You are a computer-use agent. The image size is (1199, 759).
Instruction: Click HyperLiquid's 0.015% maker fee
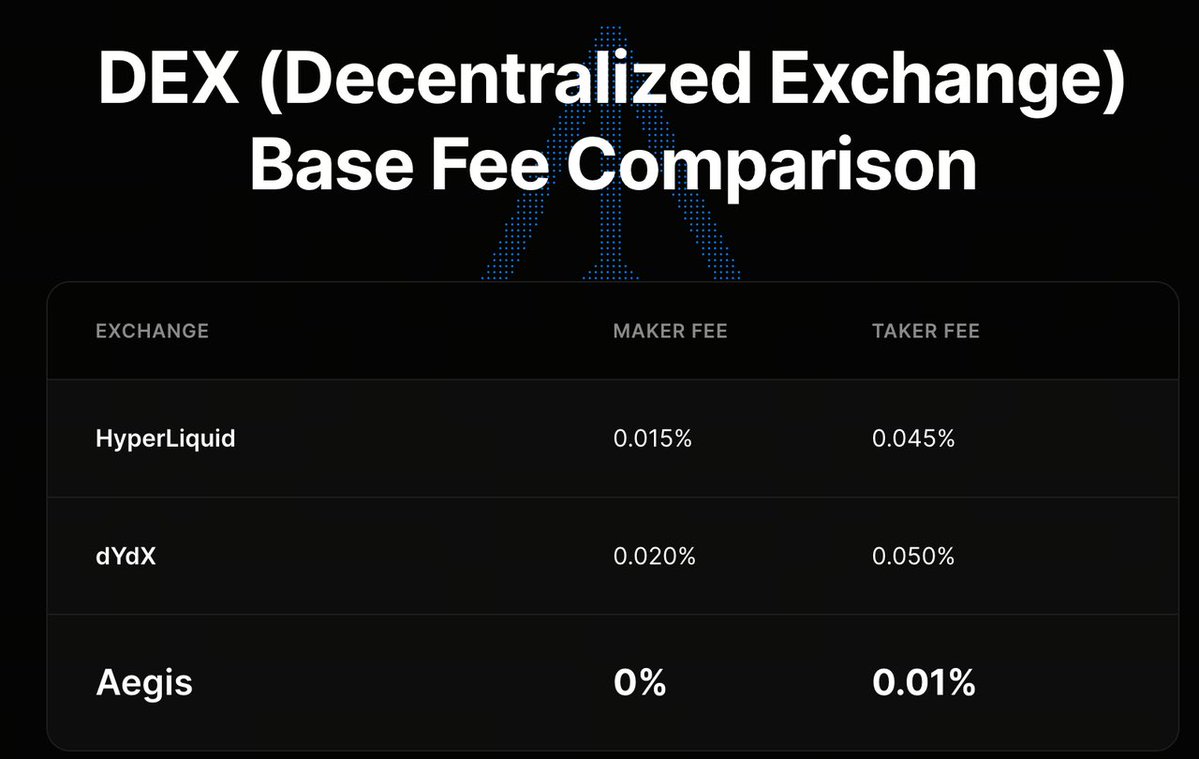[x=652, y=438]
